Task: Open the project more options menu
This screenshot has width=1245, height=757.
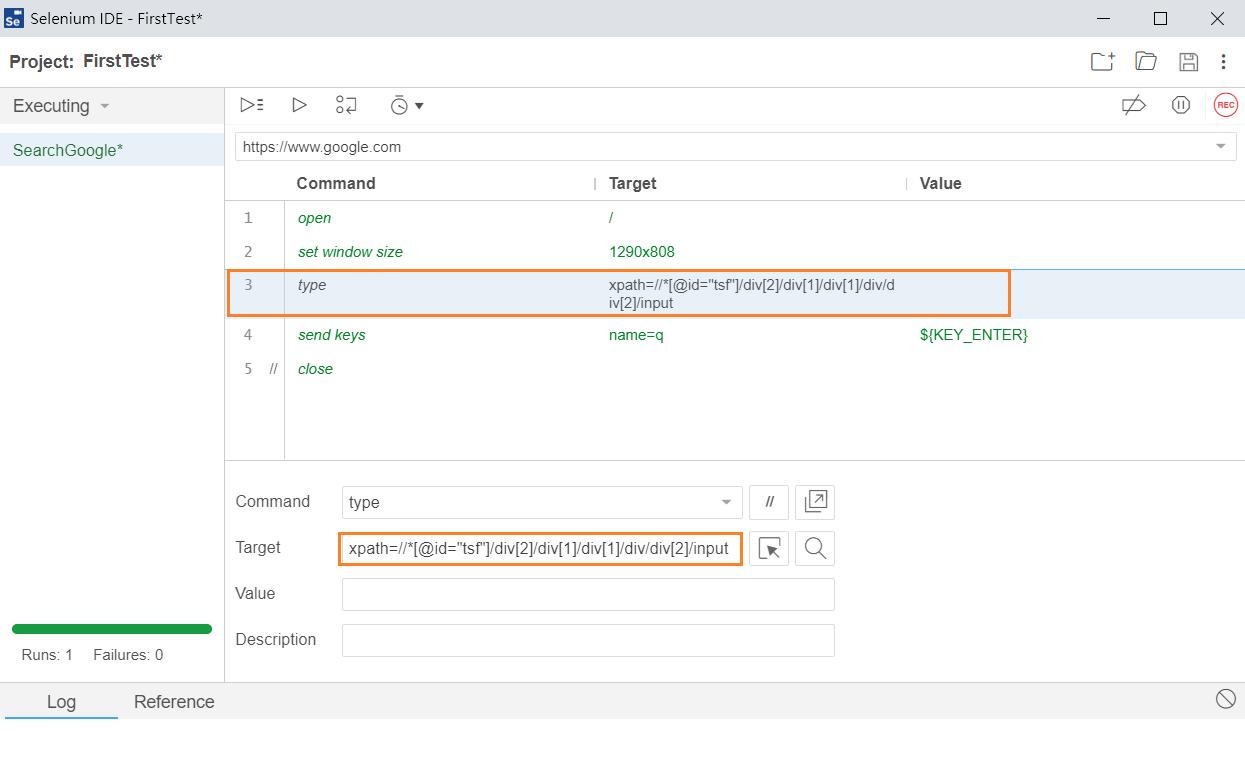Action: 1223,62
